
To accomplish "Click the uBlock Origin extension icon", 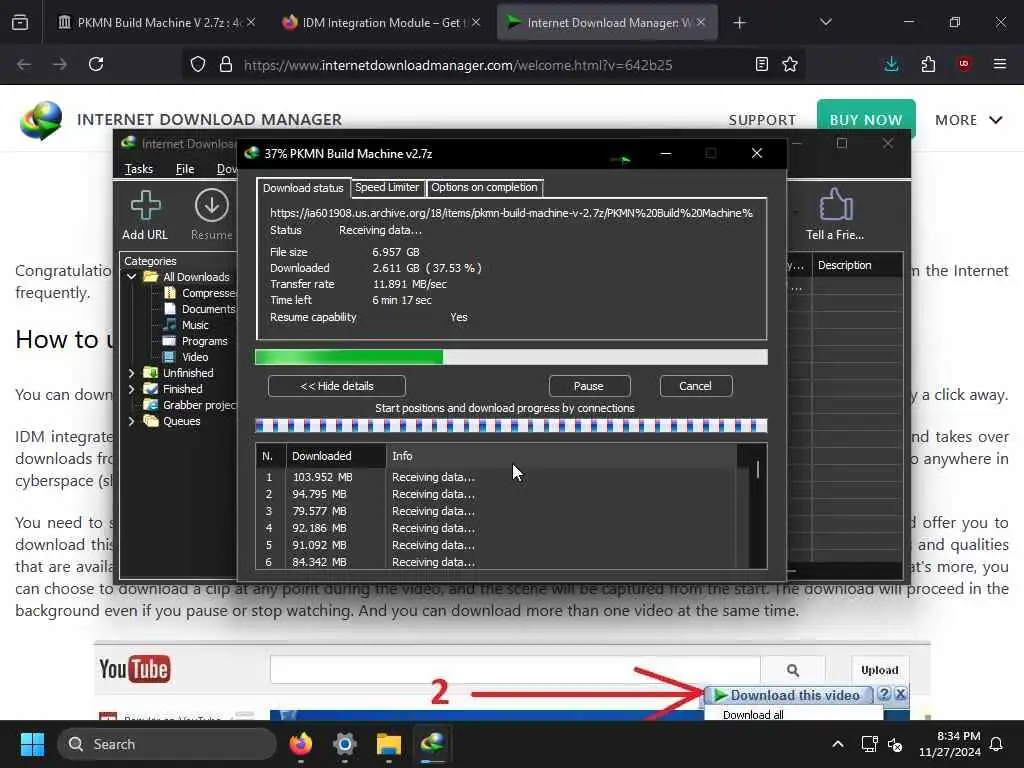I will tap(964, 64).
